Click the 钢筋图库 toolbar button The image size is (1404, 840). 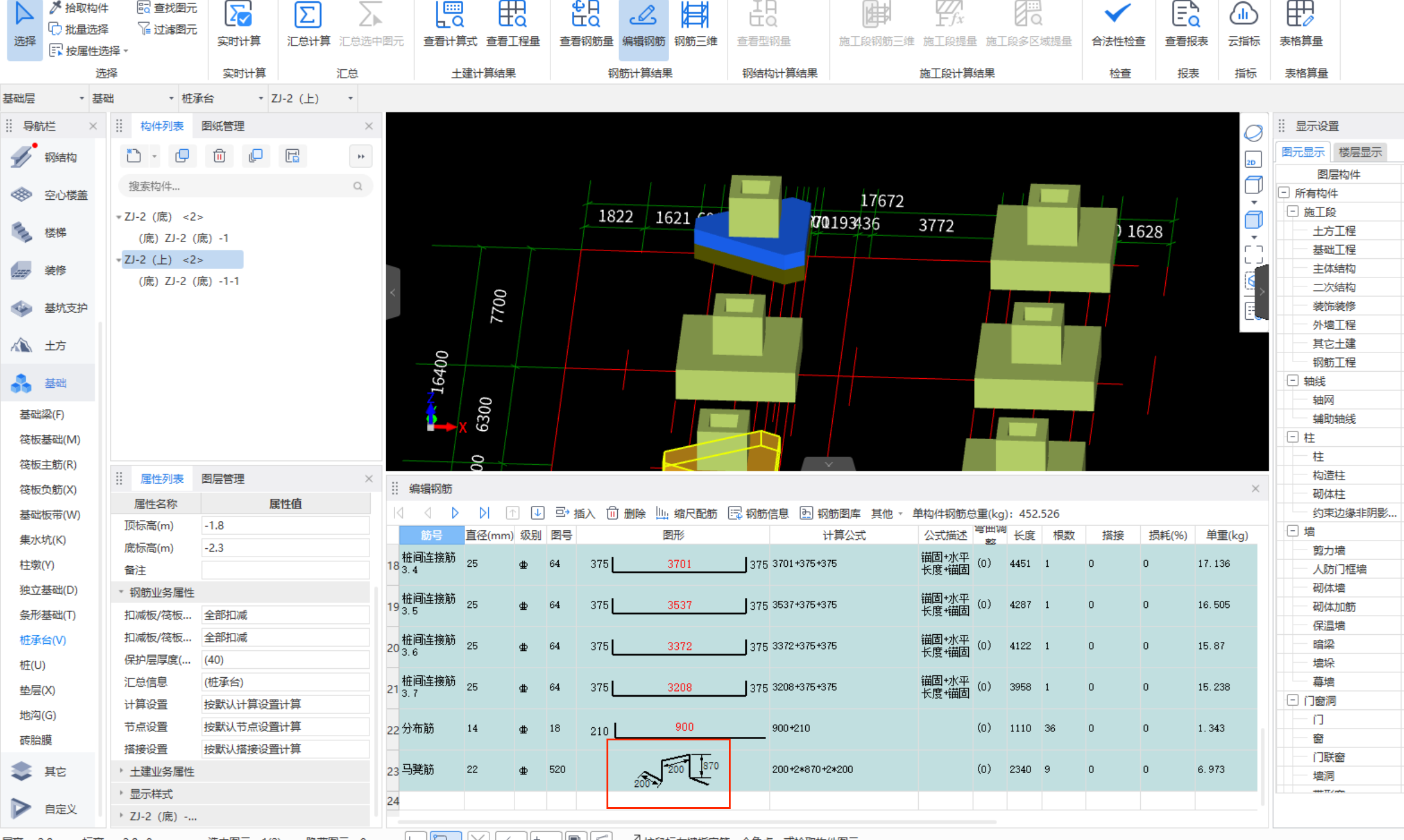point(830,513)
